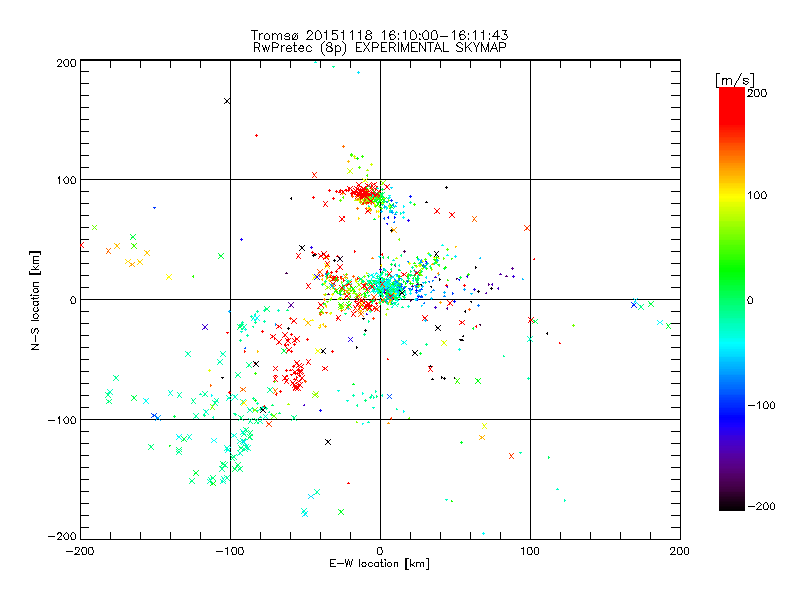Click the colorbar label '0'
This screenshot has width=800, height=600.
(750, 300)
